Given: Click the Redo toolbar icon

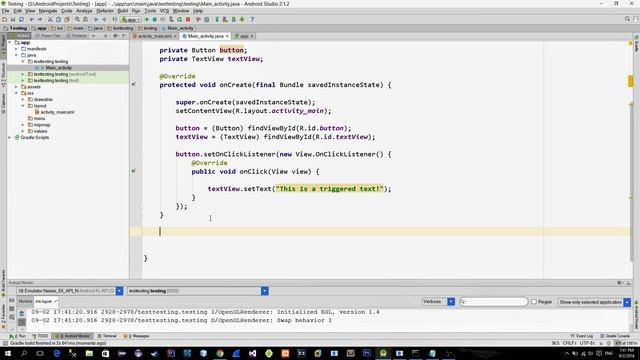Looking at the screenshot, I should pyautogui.click(x=40, y=20).
